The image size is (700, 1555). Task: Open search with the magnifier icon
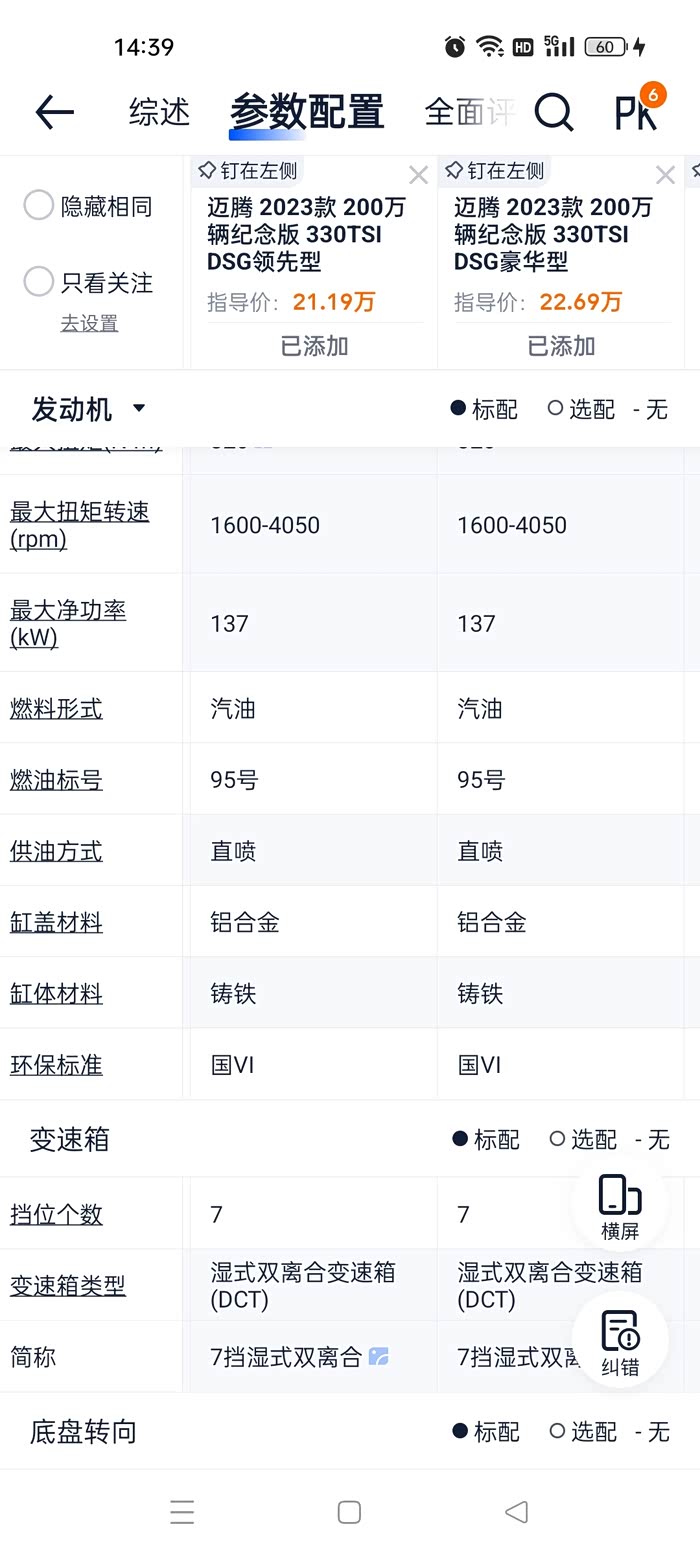coord(553,112)
